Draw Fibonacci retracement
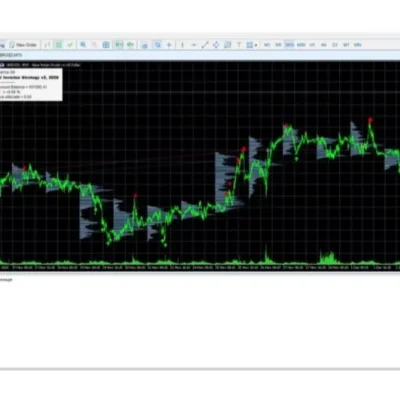Image resolution: width=400 pixels, height=400 pixels. (228, 45)
